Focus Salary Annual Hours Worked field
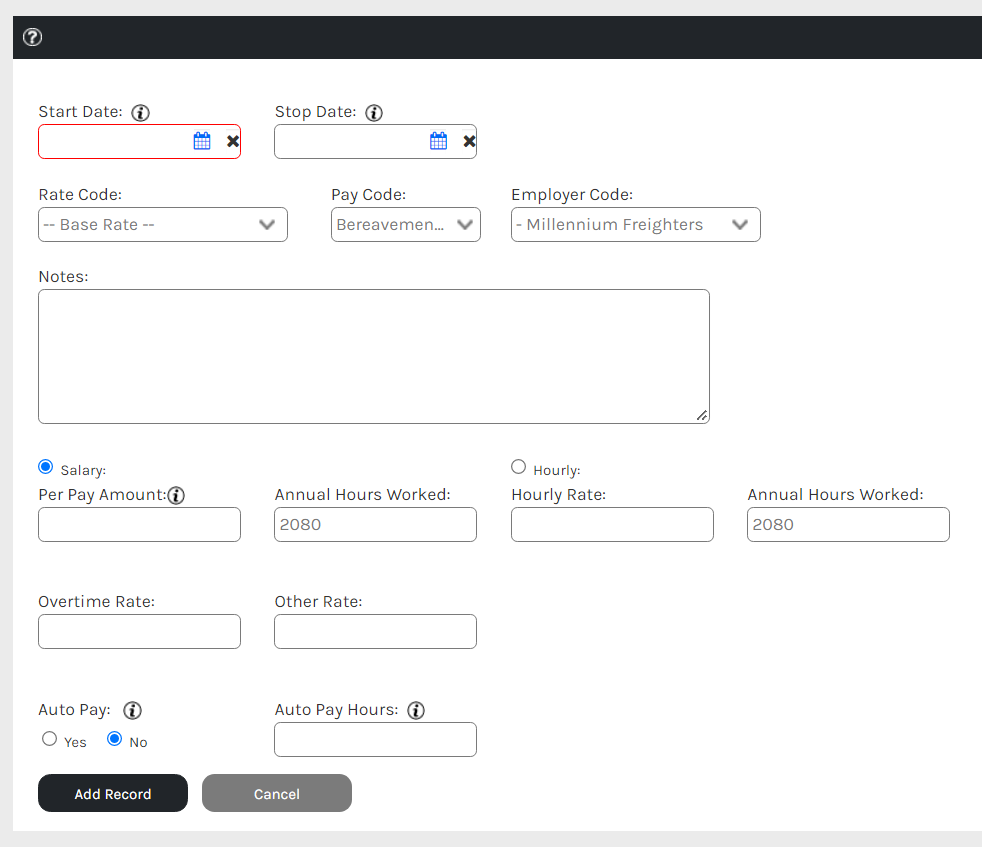This screenshot has height=847, width=982. coord(376,524)
